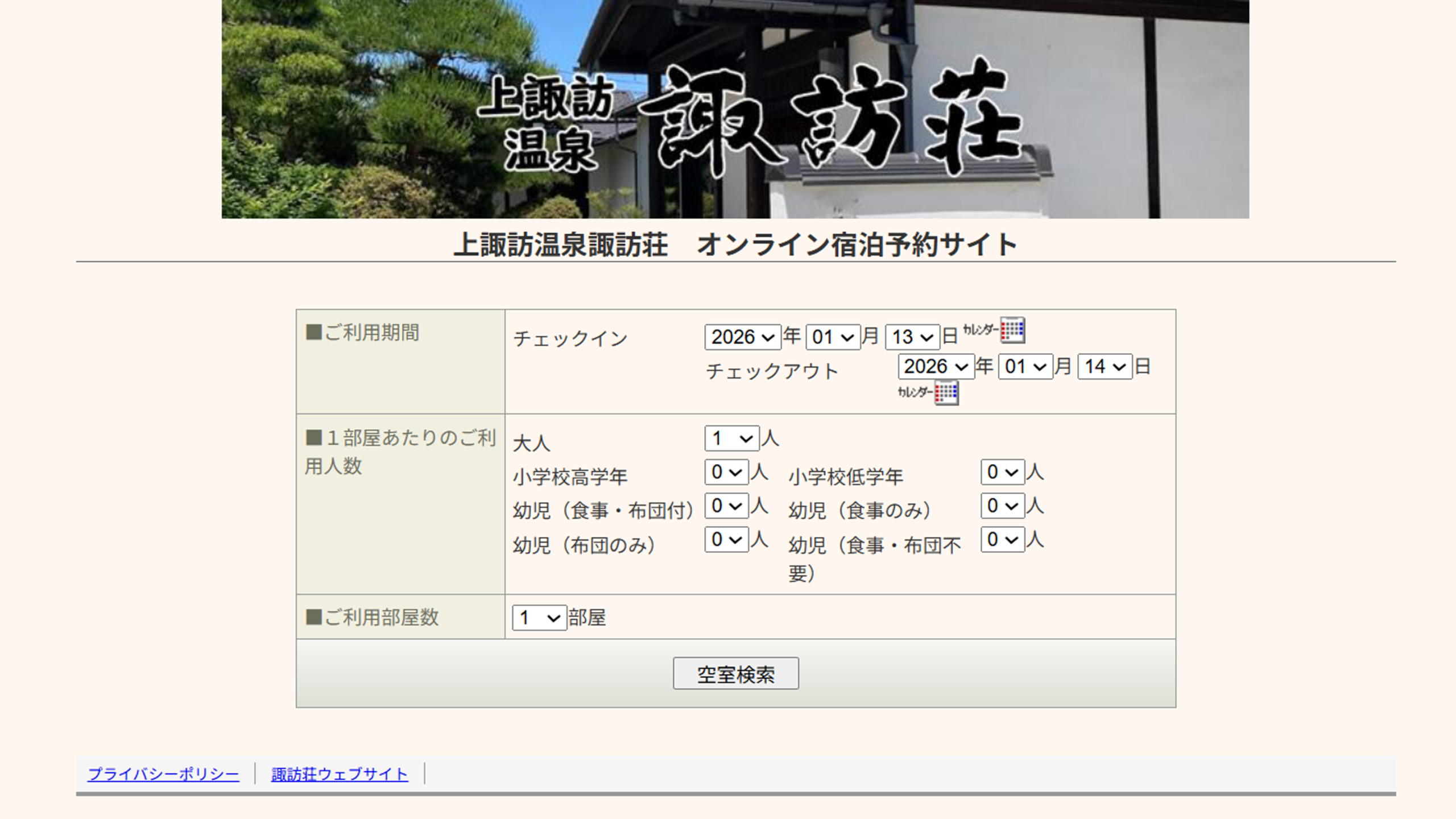This screenshot has width=1456, height=819.
Task: Open 小学校低学年 count dropdown
Action: point(1002,472)
